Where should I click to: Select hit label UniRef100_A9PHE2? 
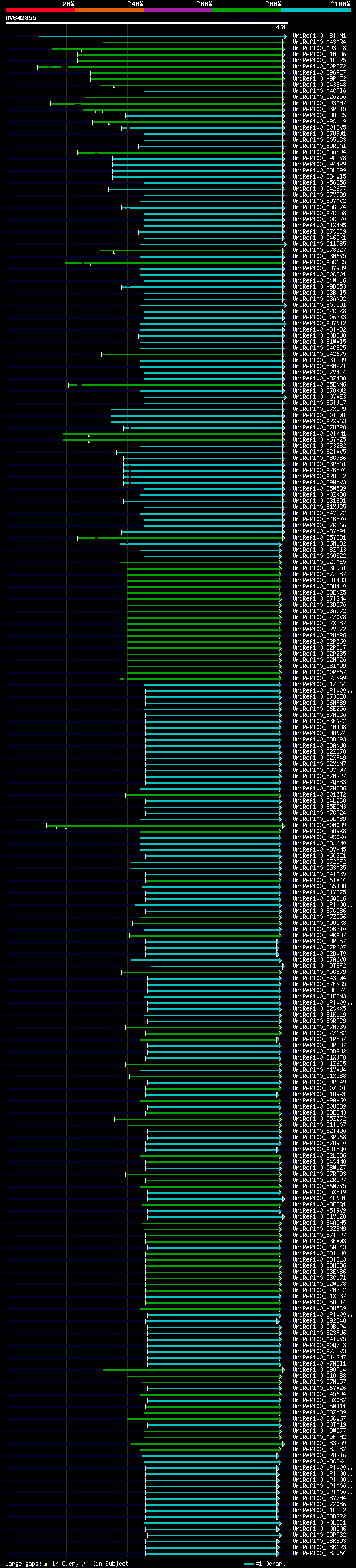point(319,78)
